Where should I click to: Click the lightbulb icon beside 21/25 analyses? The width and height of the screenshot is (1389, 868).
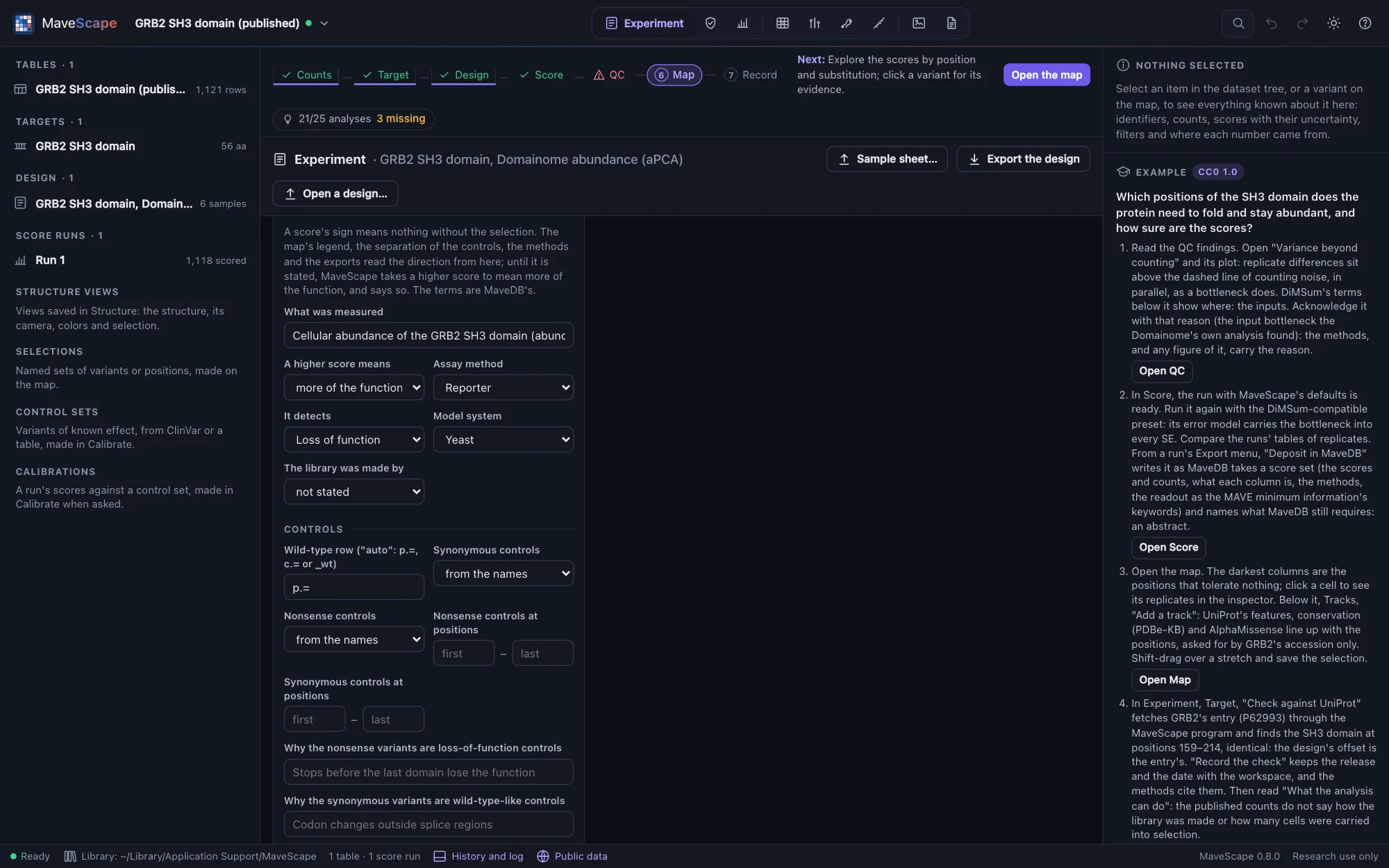(x=288, y=119)
